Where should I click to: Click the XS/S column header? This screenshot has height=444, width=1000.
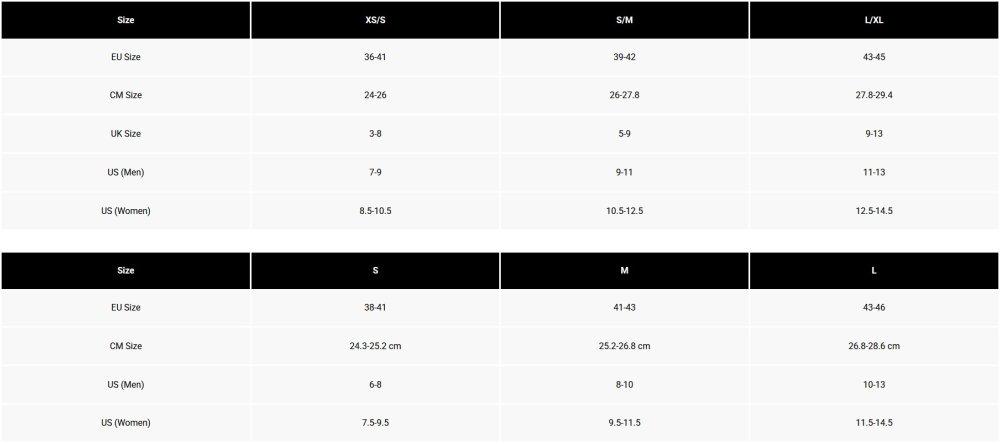375,20
